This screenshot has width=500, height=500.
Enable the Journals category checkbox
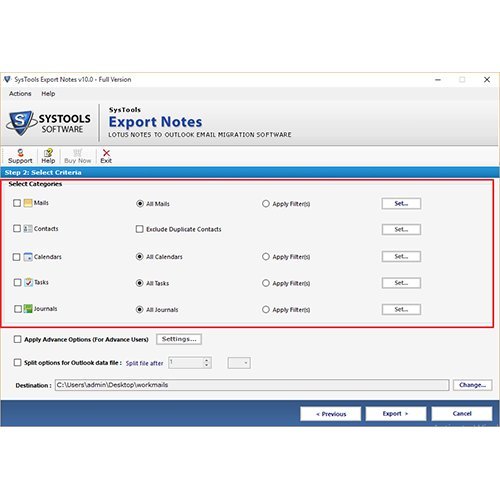pyautogui.click(x=18, y=309)
